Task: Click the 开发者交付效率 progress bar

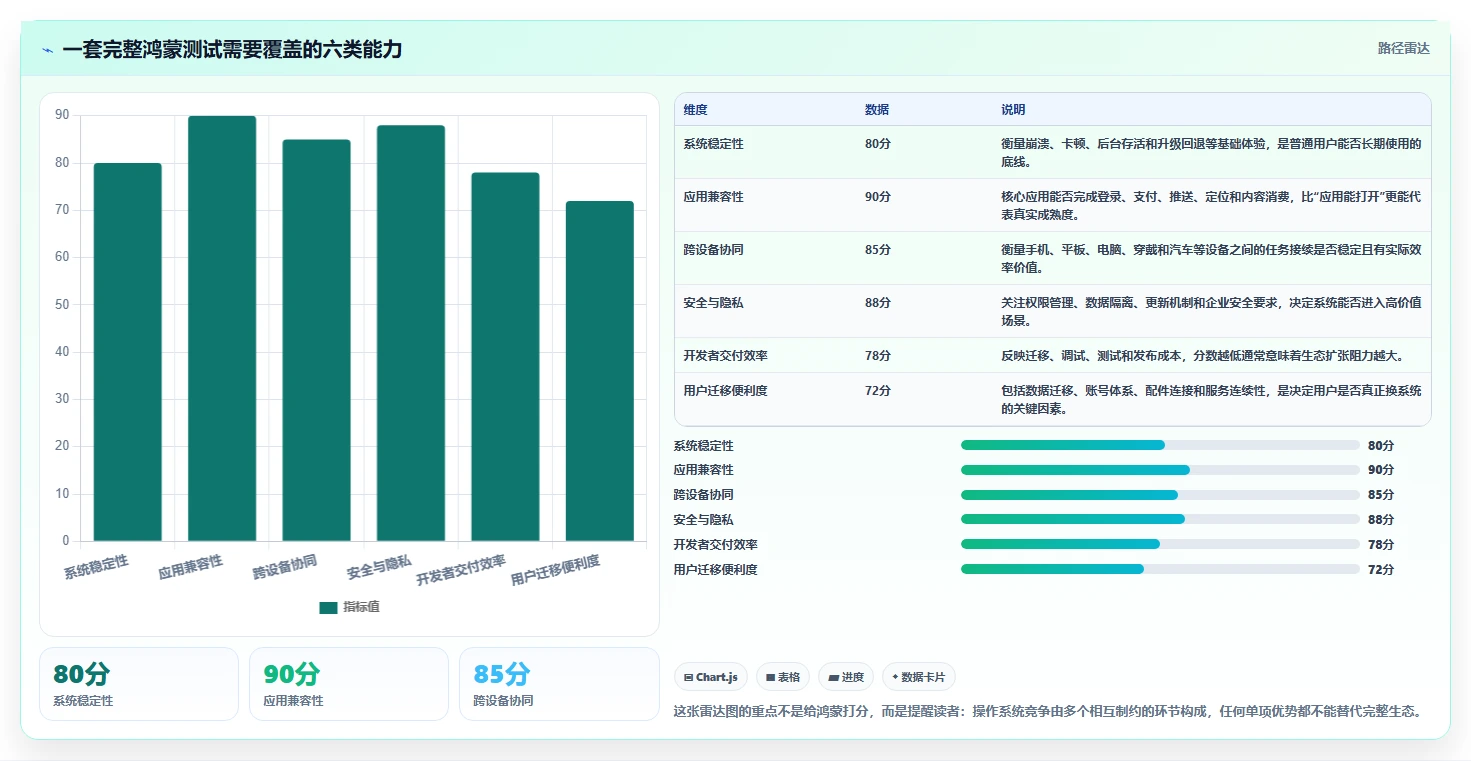Action: 1160,544
